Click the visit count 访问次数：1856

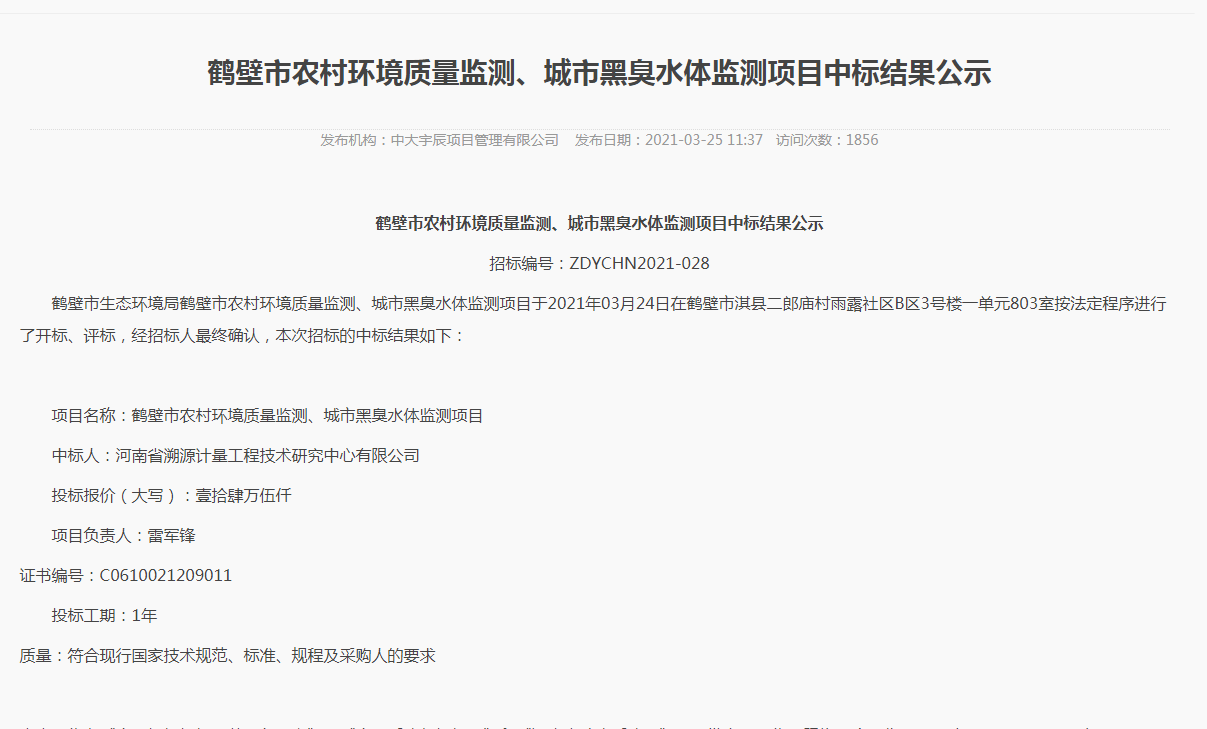[827, 140]
